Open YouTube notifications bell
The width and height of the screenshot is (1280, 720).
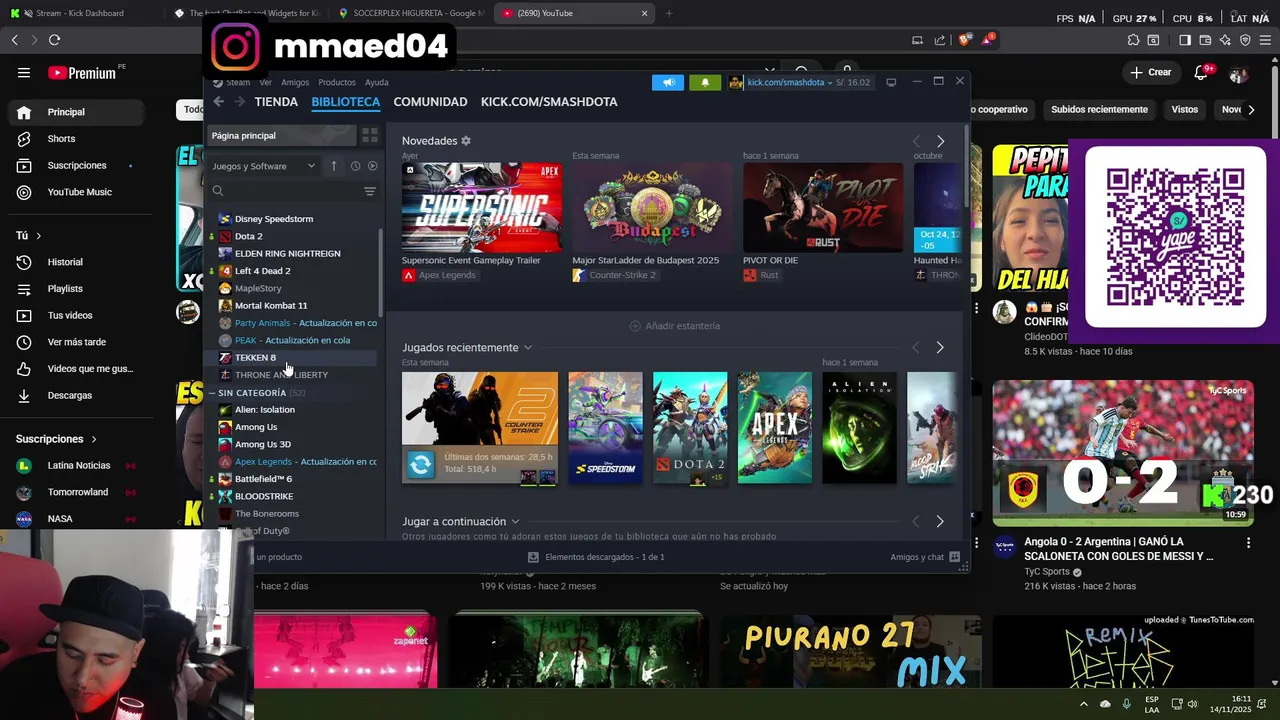coord(1202,72)
